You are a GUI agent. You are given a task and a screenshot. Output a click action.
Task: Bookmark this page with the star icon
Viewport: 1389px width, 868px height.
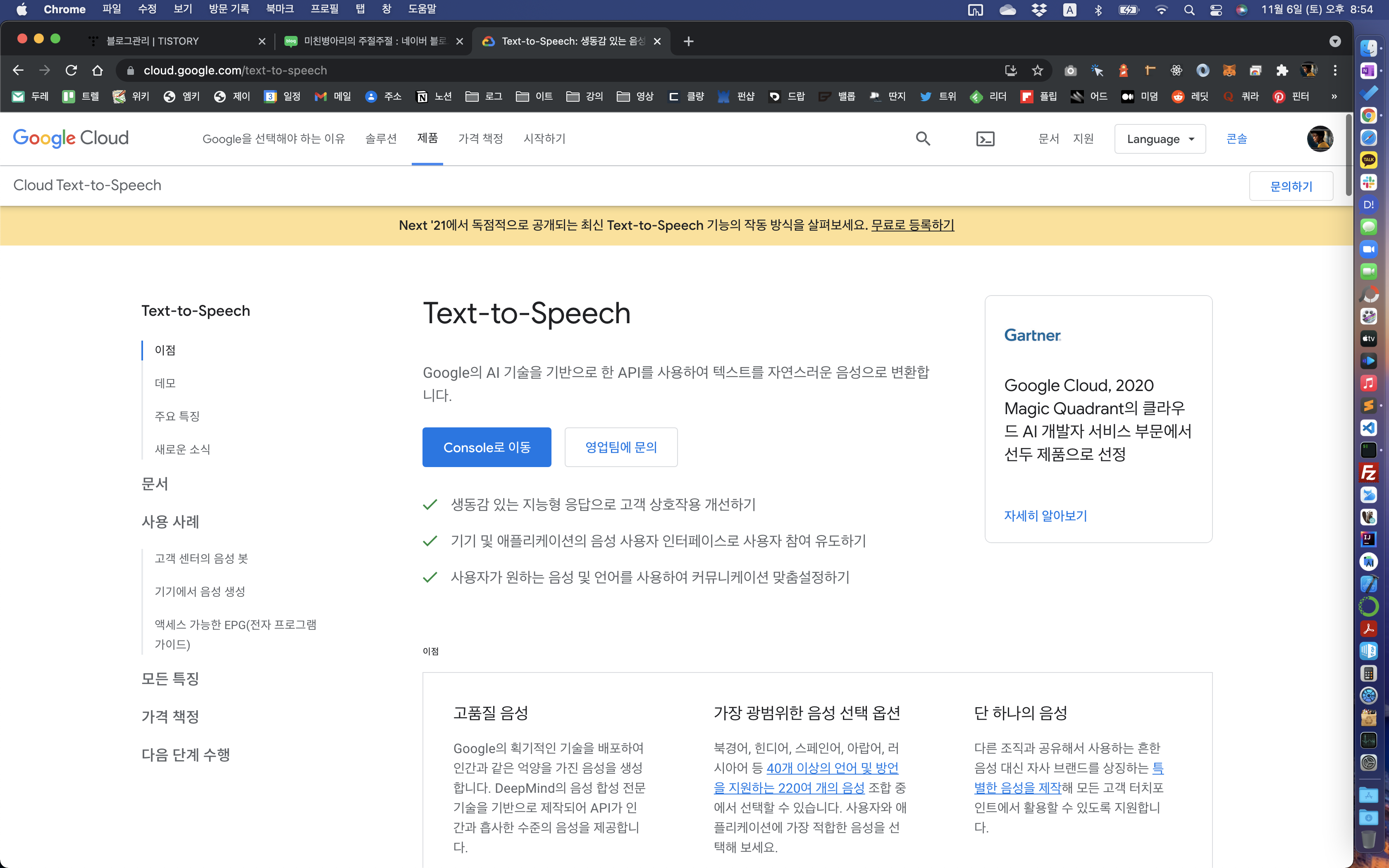point(1037,70)
